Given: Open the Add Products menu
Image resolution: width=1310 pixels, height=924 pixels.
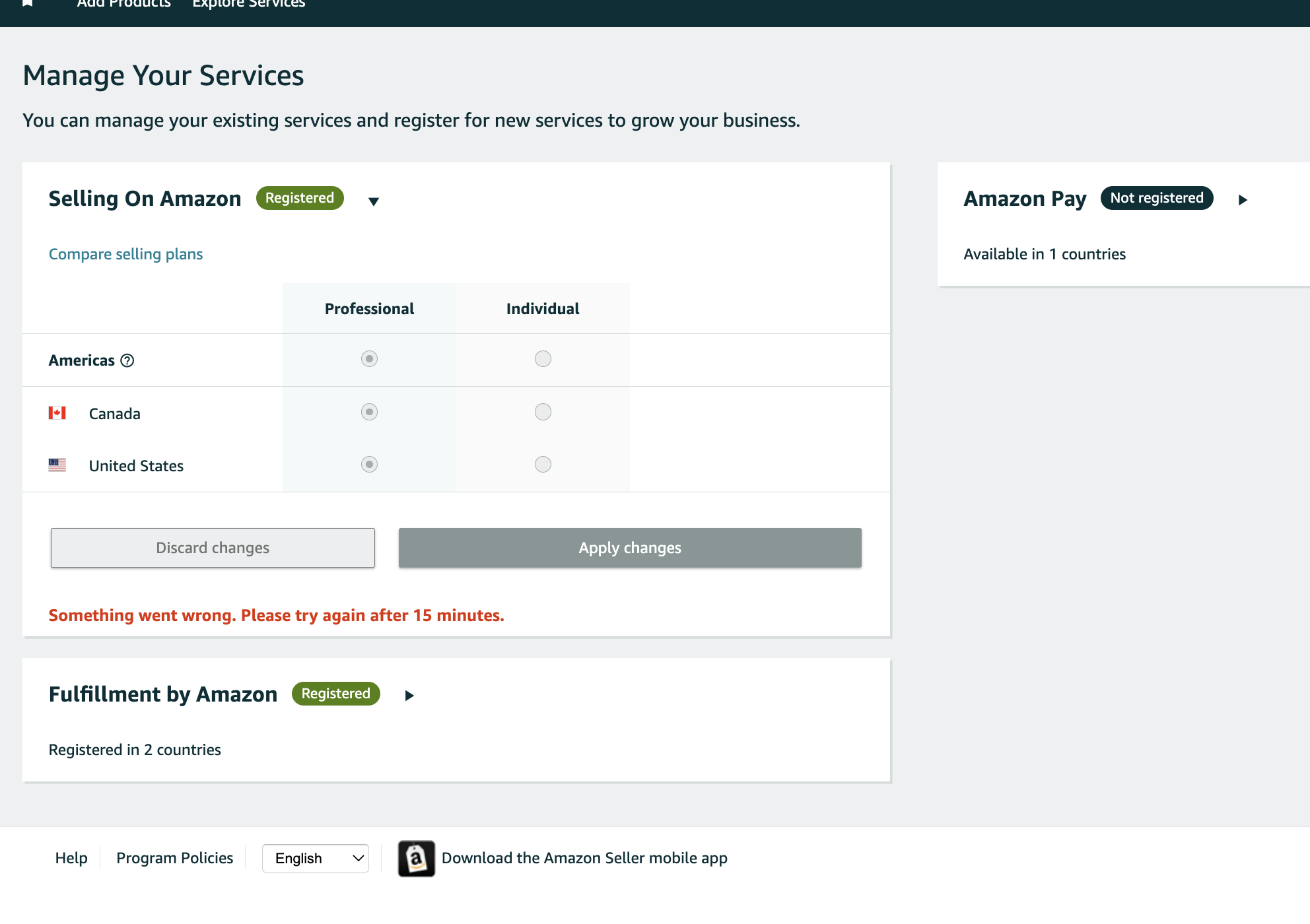Looking at the screenshot, I should pyautogui.click(x=123, y=4).
